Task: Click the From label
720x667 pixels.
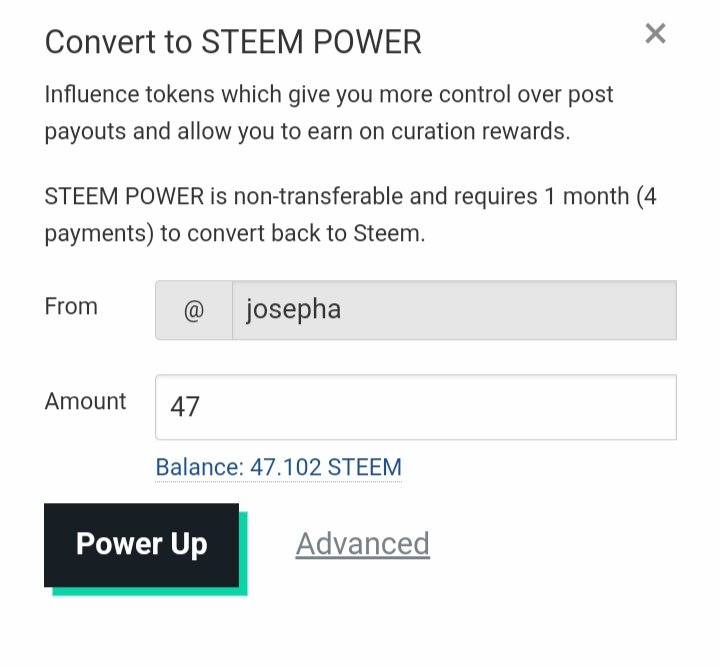Action: (71, 306)
